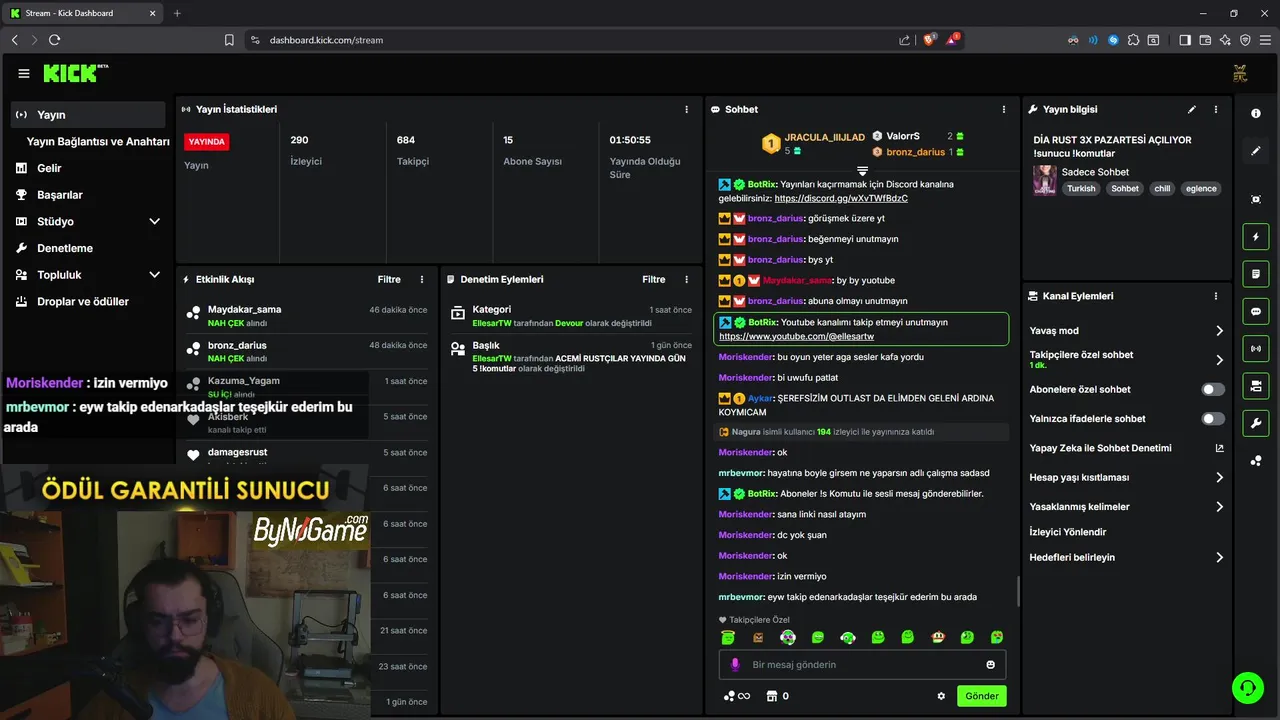
Task: Click the green headset support button
Action: pyautogui.click(x=1248, y=687)
